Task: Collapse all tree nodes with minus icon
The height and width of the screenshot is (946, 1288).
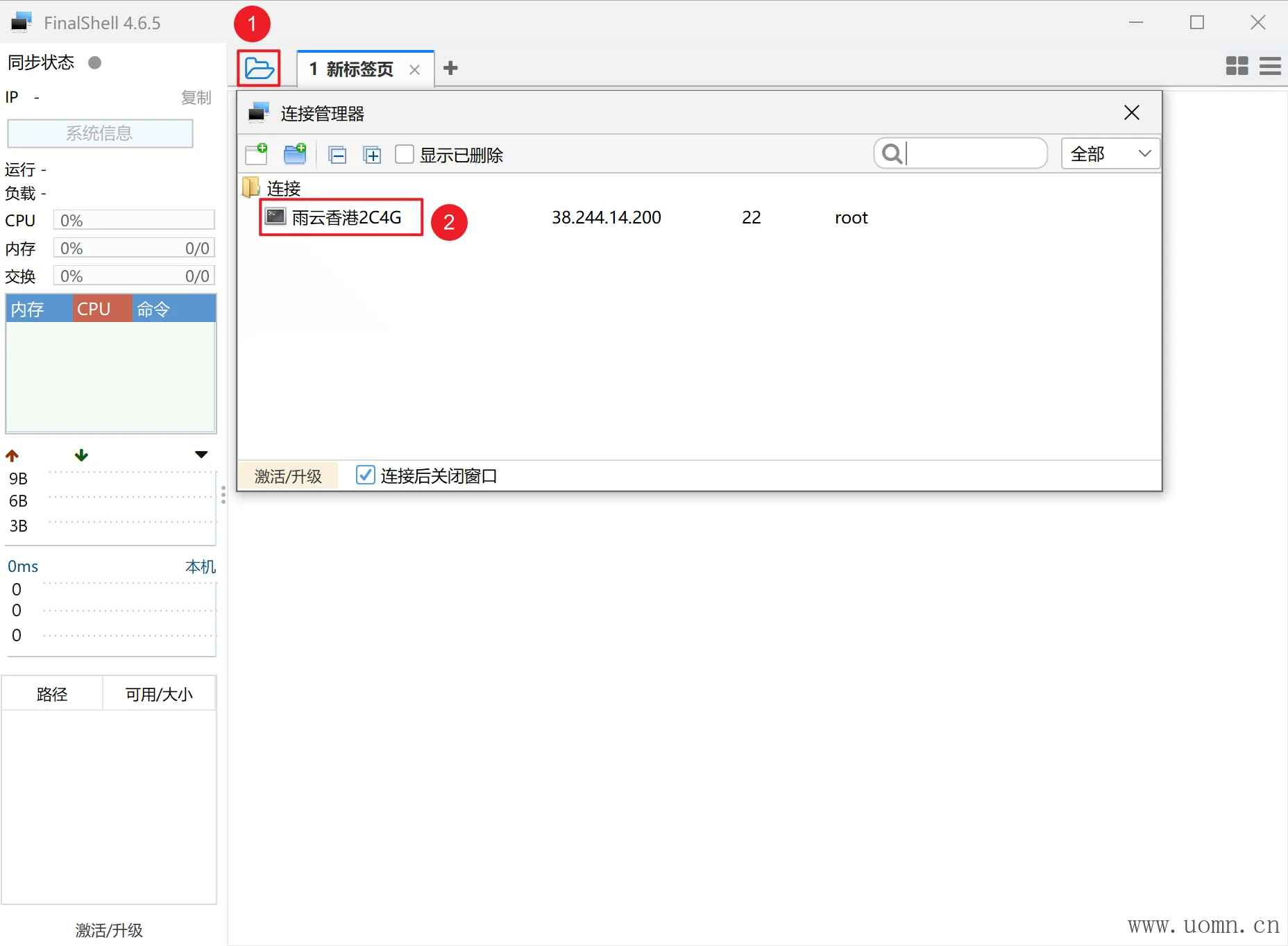Action: [337, 155]
